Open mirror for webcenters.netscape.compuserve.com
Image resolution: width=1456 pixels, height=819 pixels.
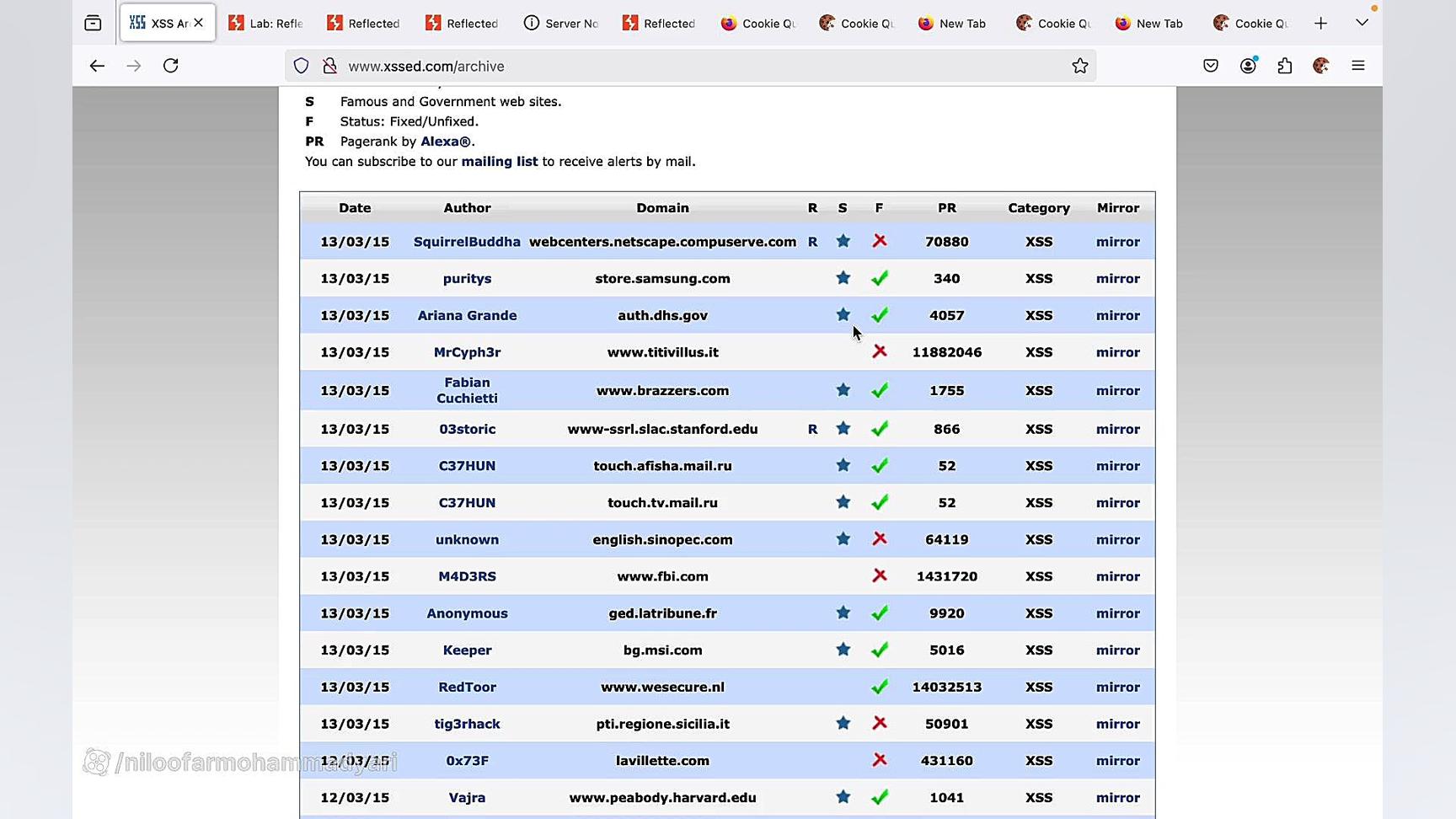click(1117, 242)
